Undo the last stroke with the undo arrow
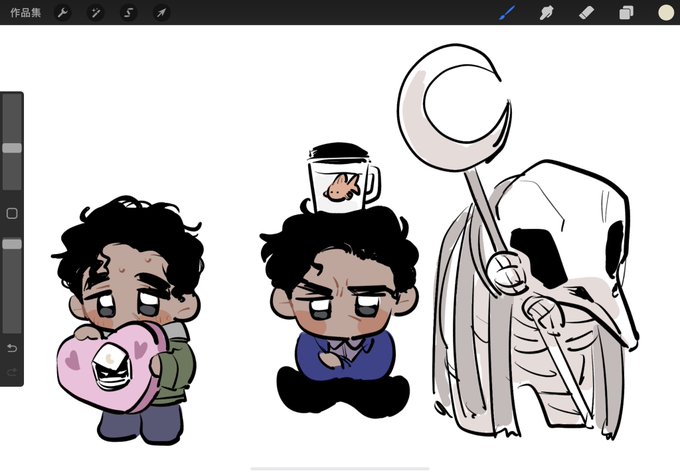 click(x=12, y=348)
